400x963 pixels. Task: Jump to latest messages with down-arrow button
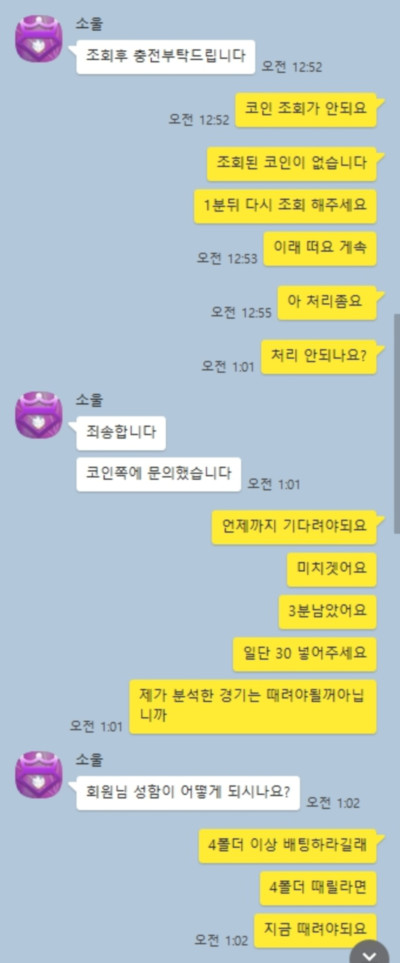(369, 953)
